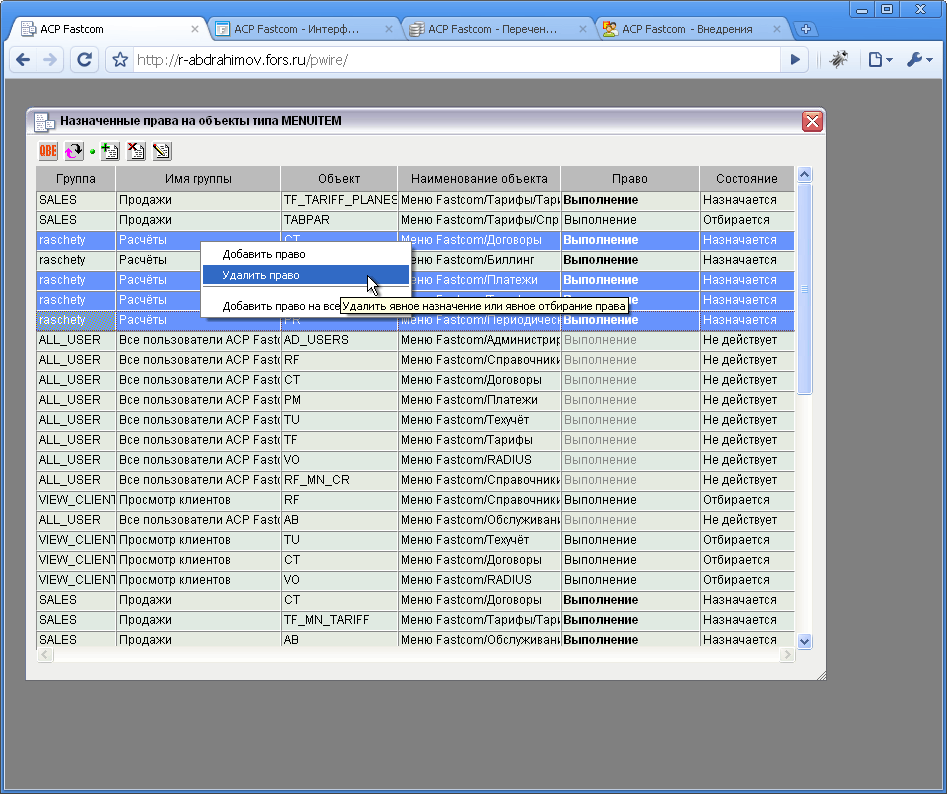This screenshot has width=947, height=794.
Task: Click the Go arrow next to address bar
Action: 795,59
